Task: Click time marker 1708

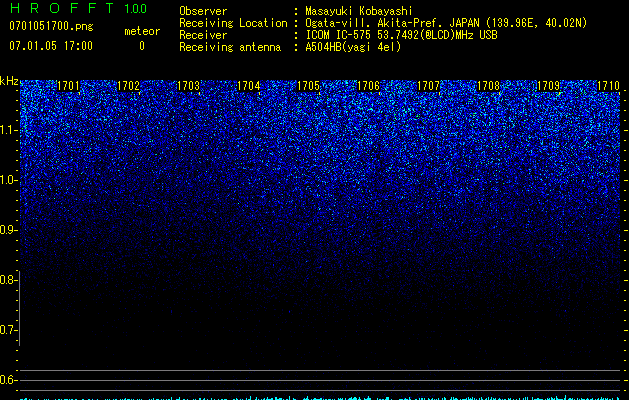Action: (488, 86)
